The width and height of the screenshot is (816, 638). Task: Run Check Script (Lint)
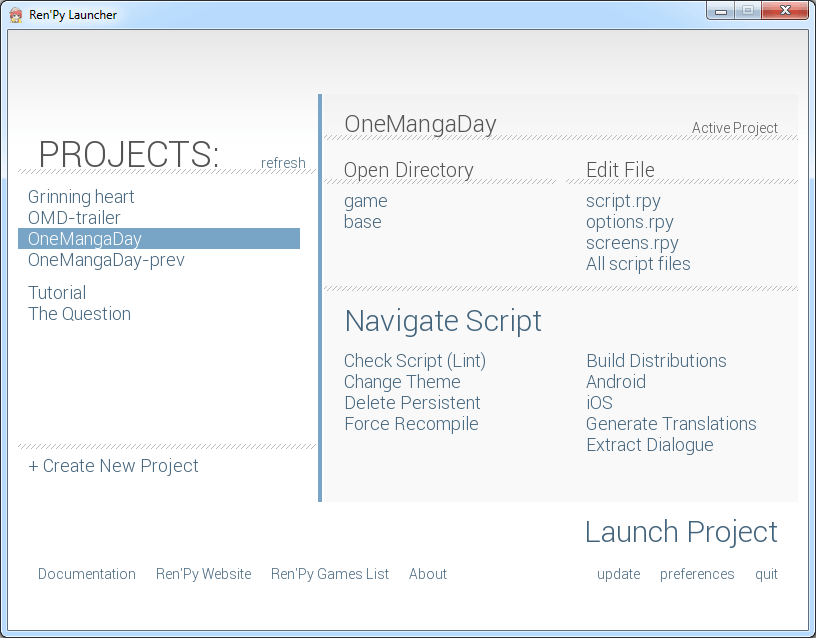coord(415,361)
